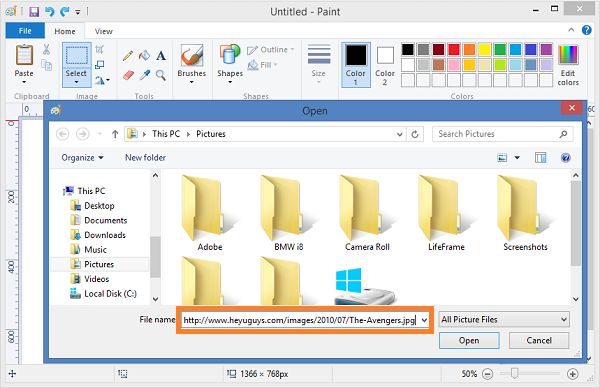Click the Cut scissors icon

(46, 49)
